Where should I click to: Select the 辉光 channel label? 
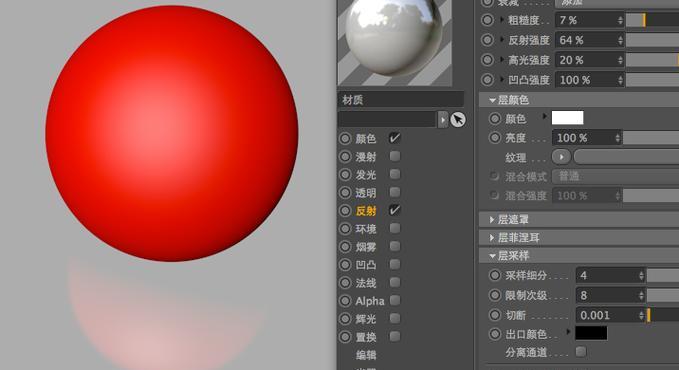click(x=365, y=319)
